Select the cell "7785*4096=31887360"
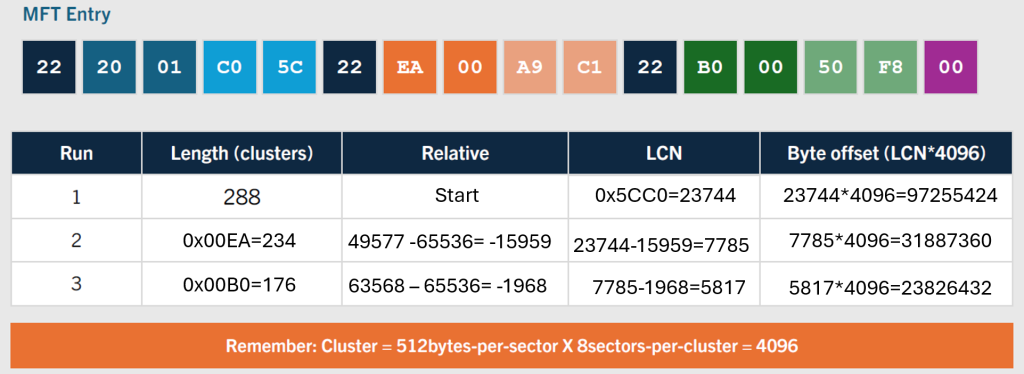 click(886, 241)
